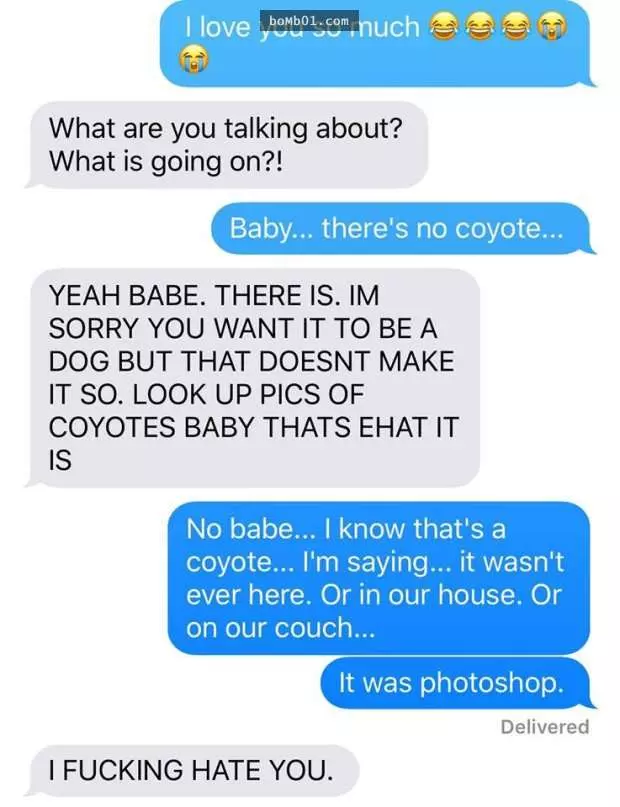Screen dimensions: 620x807
Task: Click 'on our couch...' text in blue bubble
Action: point(280,628)
